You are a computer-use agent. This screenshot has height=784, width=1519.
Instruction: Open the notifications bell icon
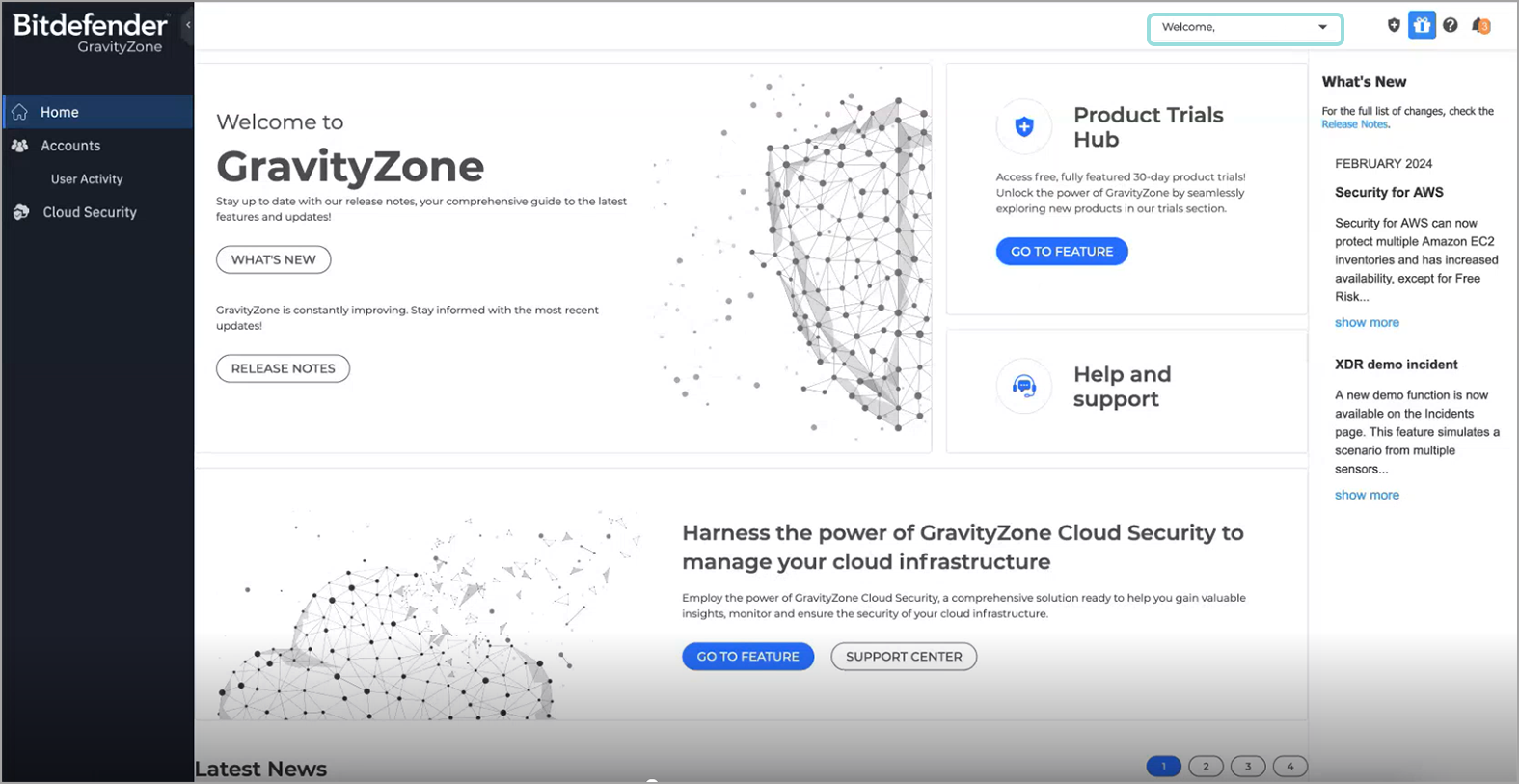(1480, 26)
